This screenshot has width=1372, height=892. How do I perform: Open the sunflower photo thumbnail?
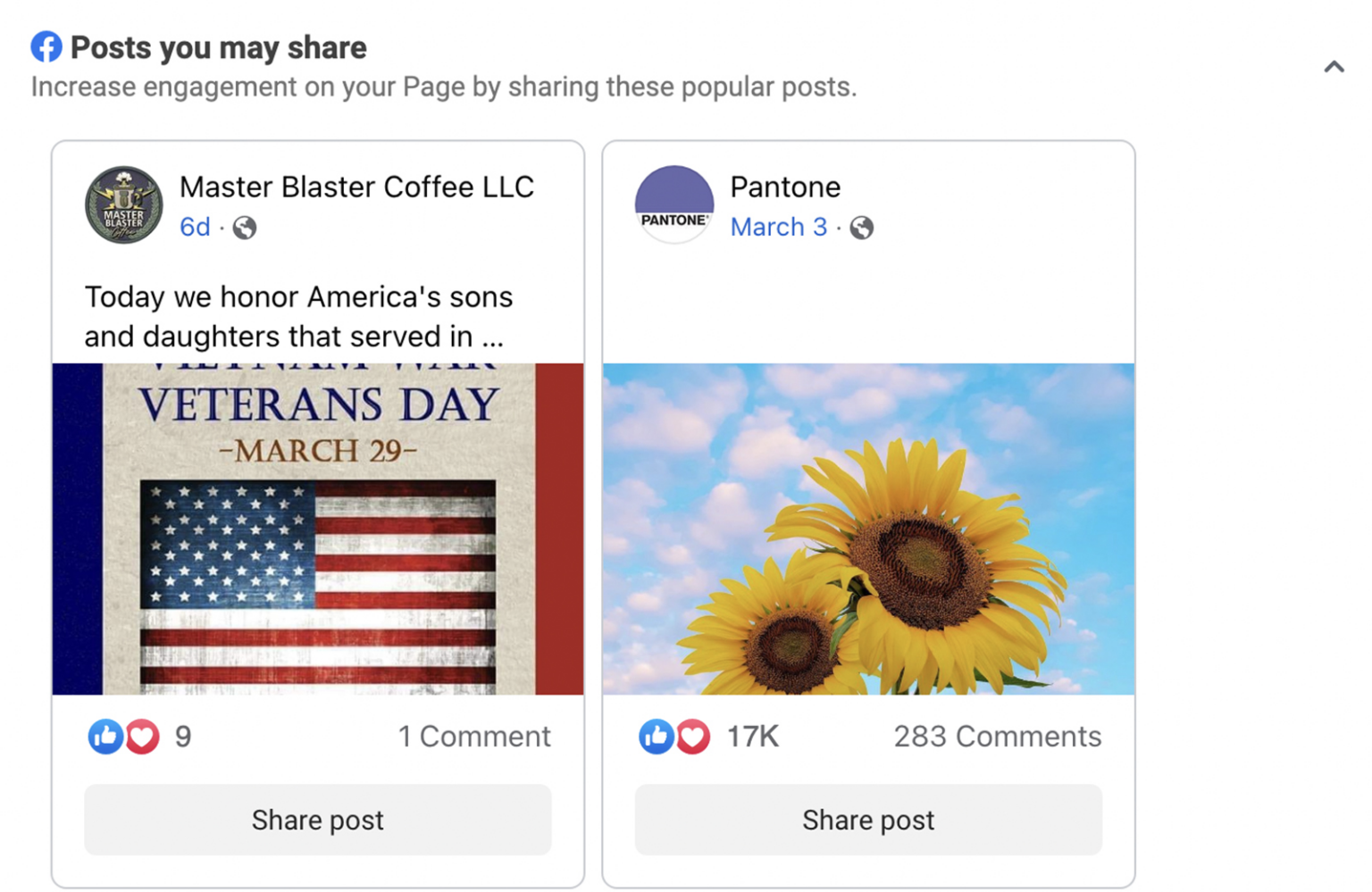868,529
